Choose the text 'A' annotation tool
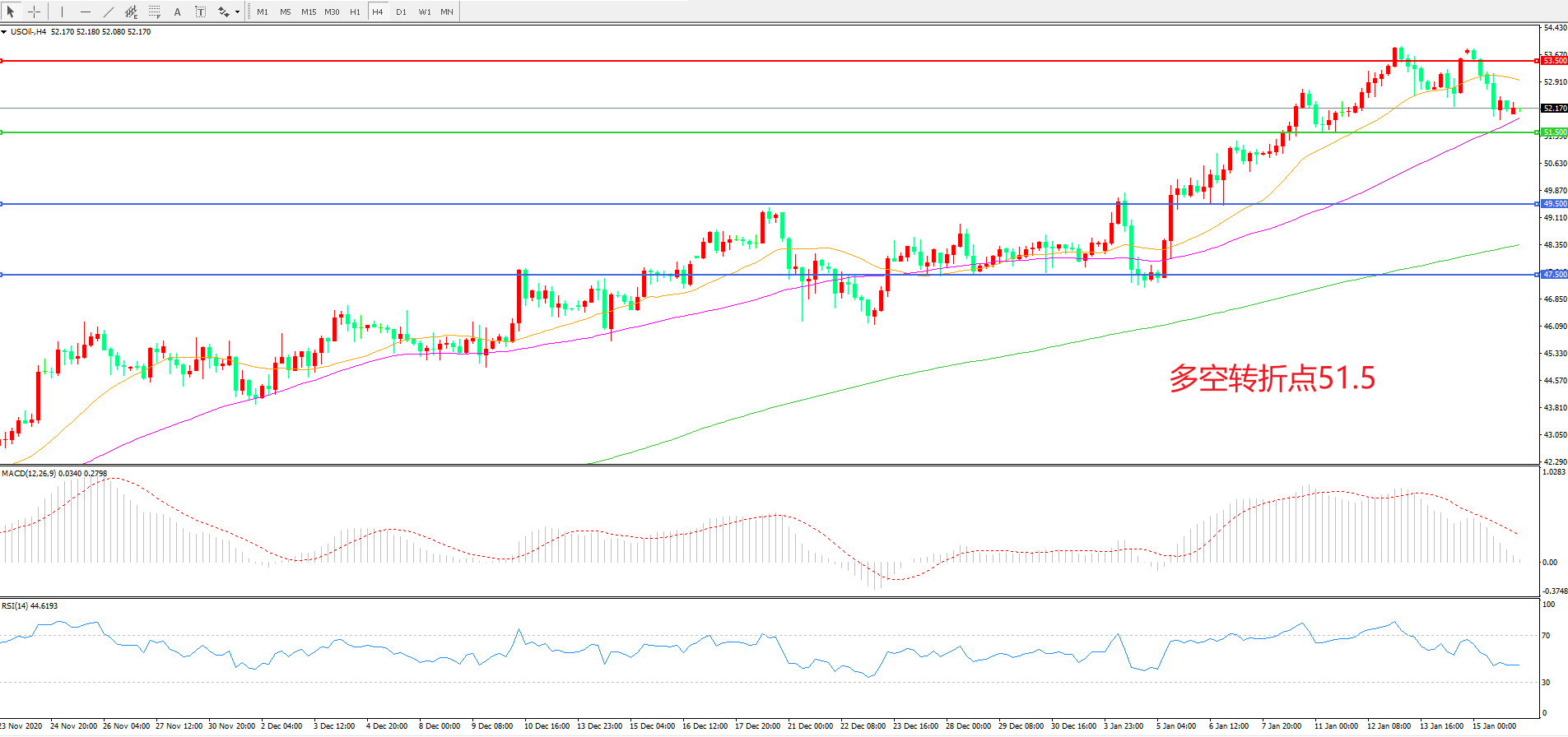 [x=177, y=12]
